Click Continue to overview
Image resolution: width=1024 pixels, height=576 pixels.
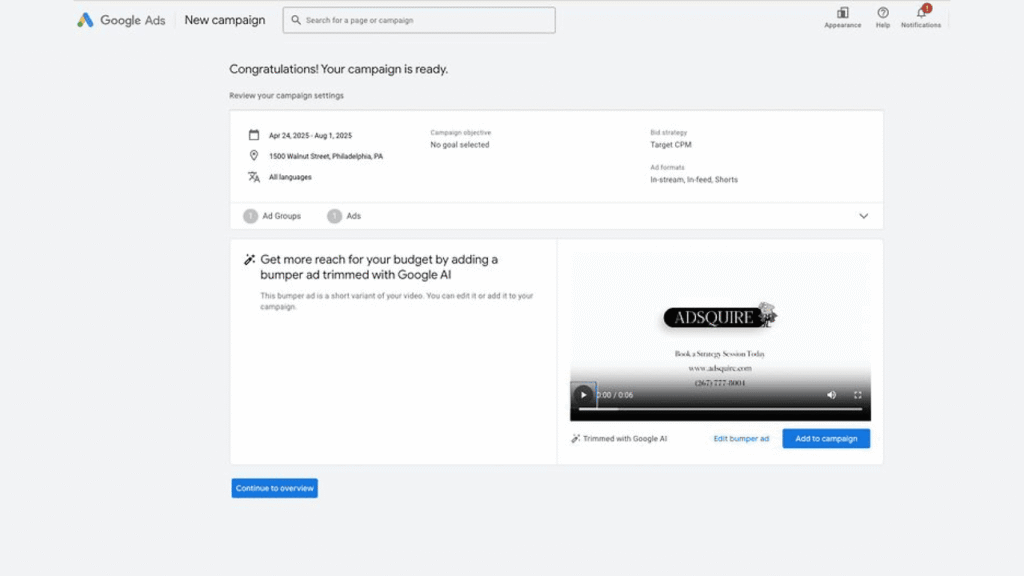click(274, 488)
